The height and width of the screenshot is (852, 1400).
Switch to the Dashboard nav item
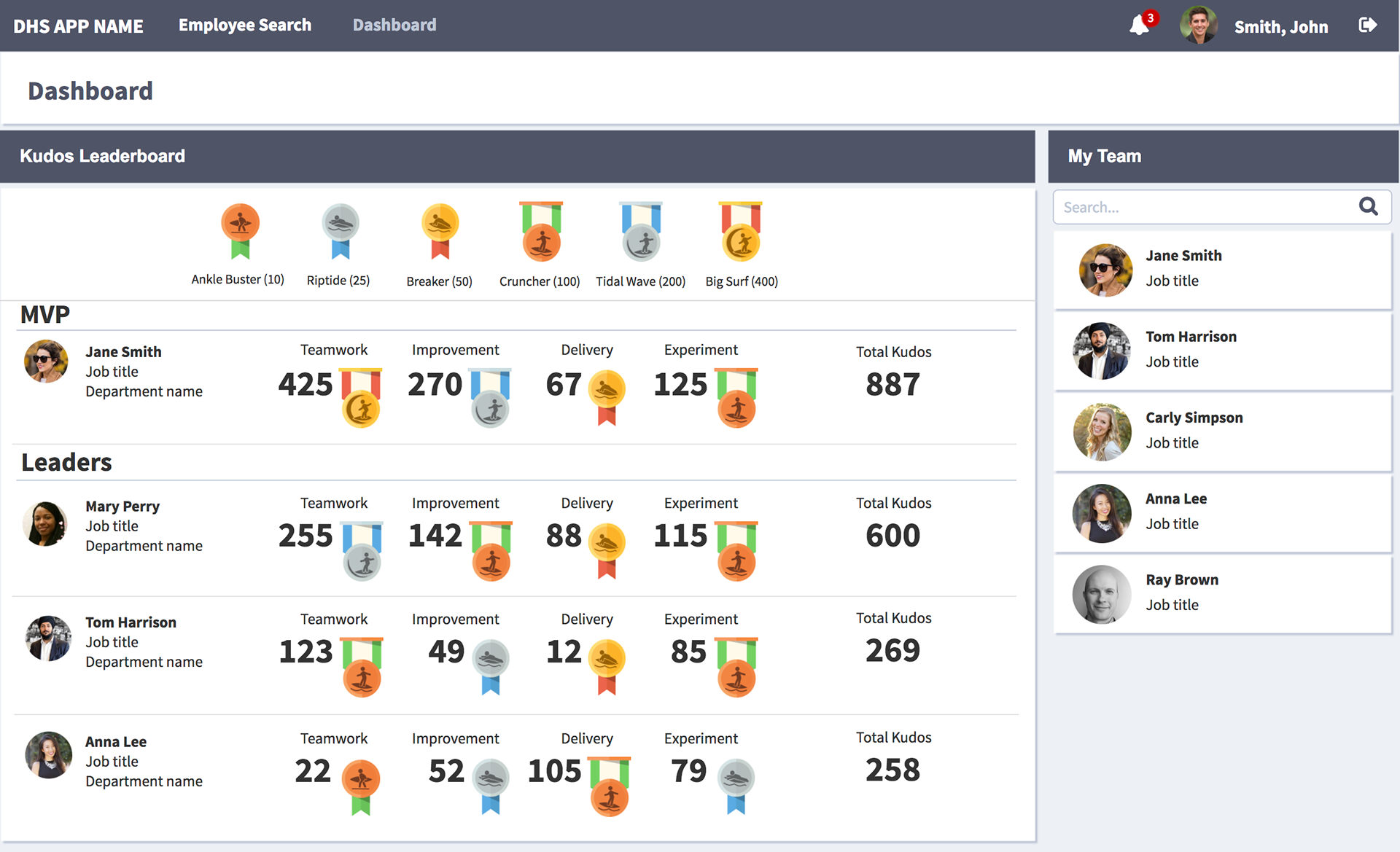coord(394,26)
